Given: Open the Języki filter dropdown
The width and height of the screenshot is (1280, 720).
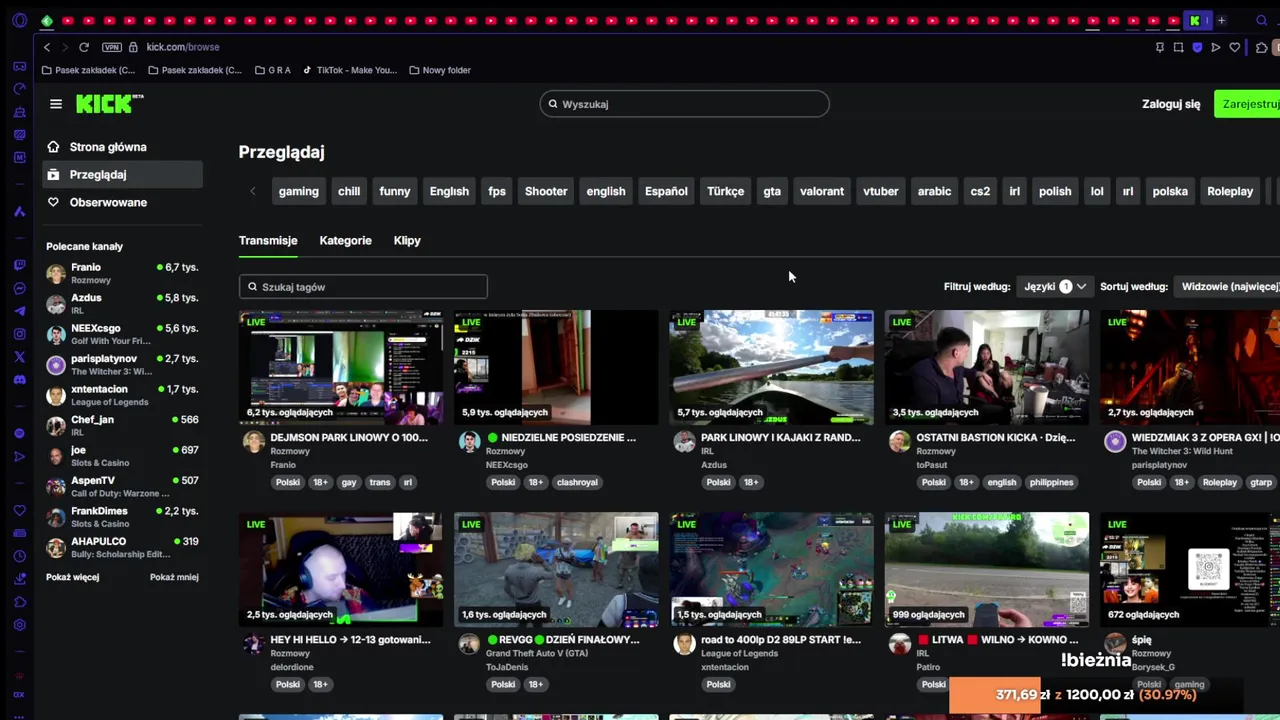Looking at the screenshot, I should click(1055, 287).
